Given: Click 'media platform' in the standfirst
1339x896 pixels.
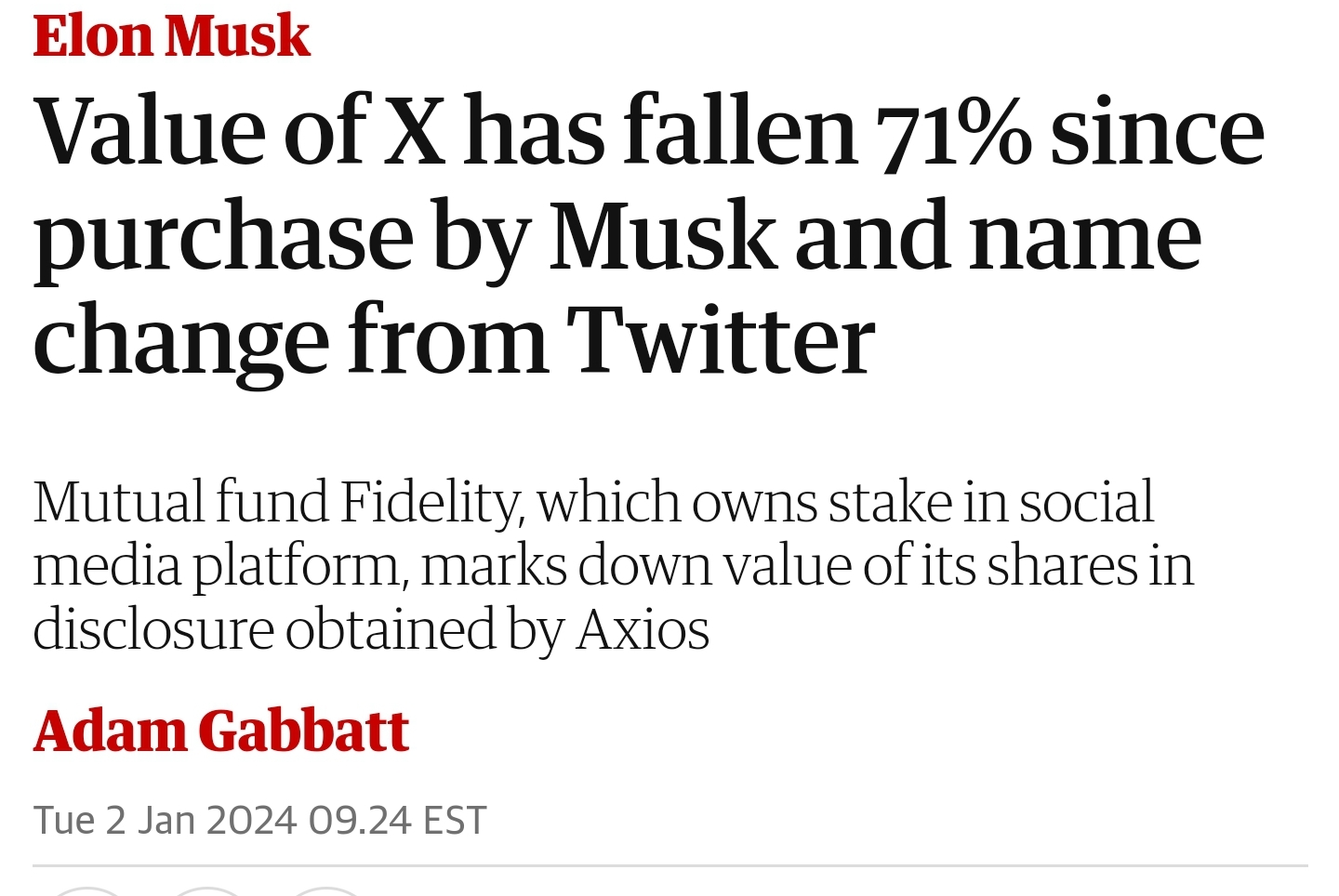Looking at the screenshot, I should pyautogui.click(x=220, y=567).
